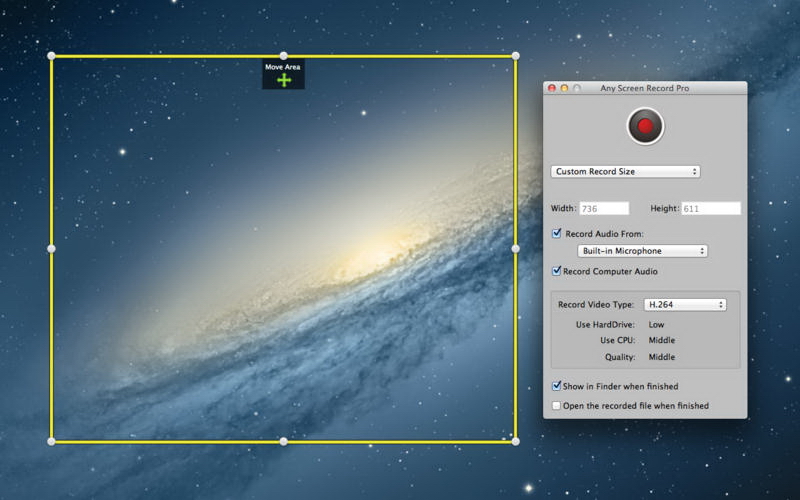The width and height of the screenshot is (800, 500).
Task: Click the green Move Area crosshair icon
Action: tap(284, 80)
